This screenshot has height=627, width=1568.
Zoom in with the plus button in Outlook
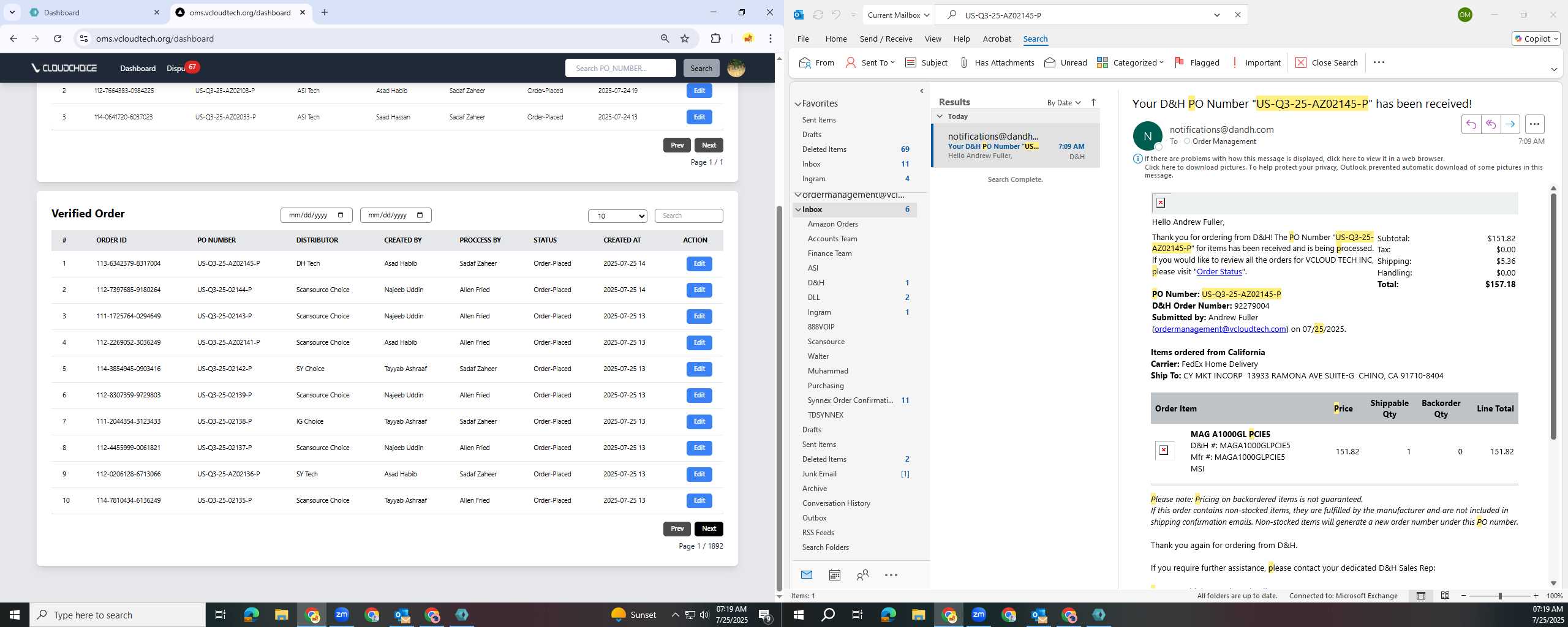(1536, 596)
